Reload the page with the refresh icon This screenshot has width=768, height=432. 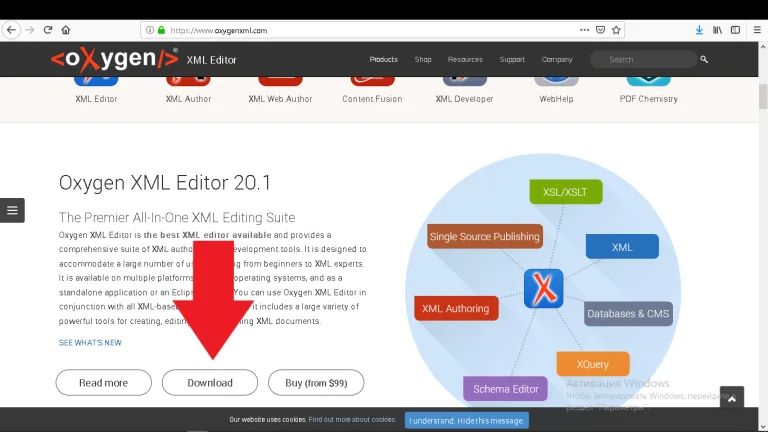48,30
